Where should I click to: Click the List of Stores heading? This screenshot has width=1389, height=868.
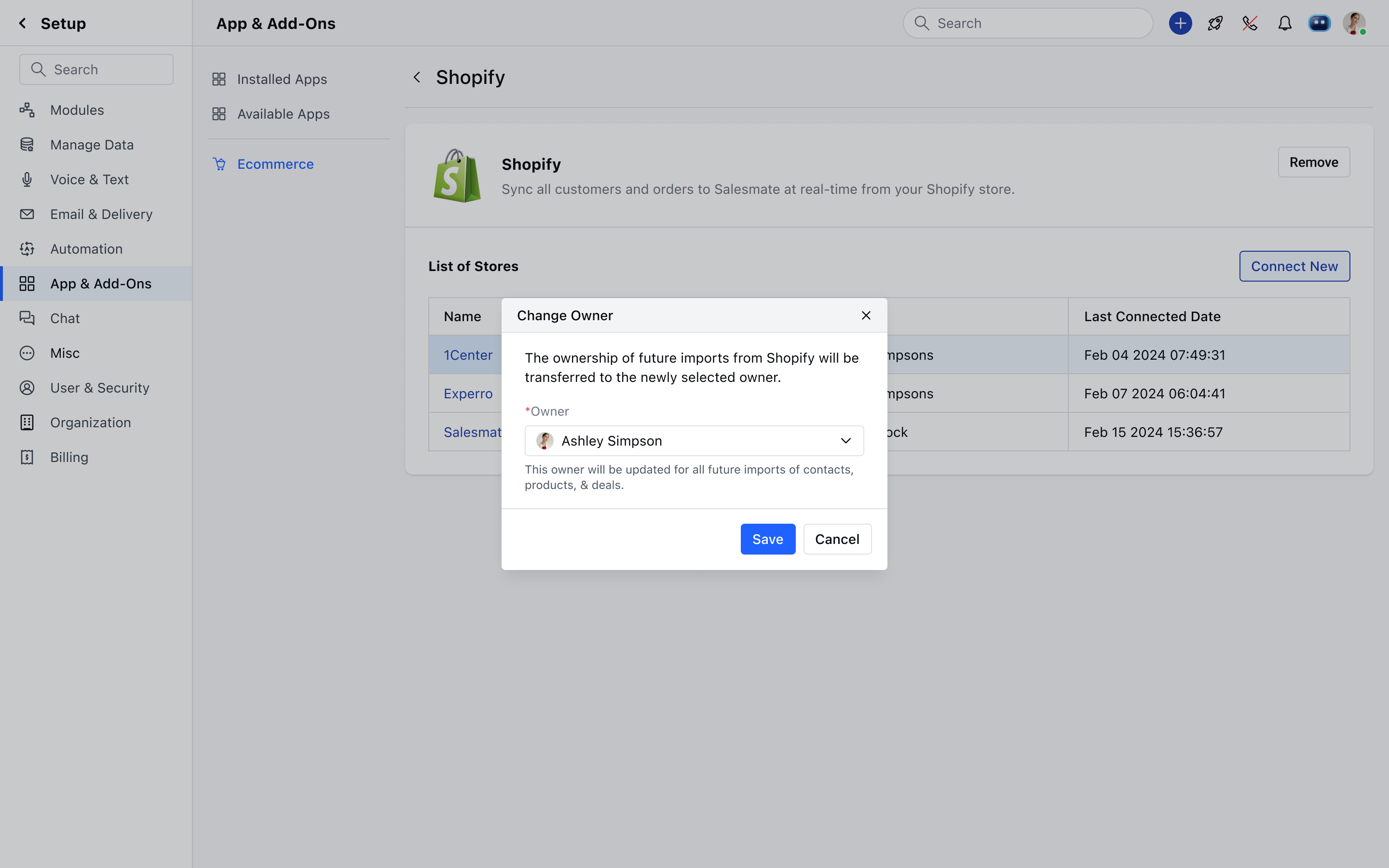coord(473,266)
